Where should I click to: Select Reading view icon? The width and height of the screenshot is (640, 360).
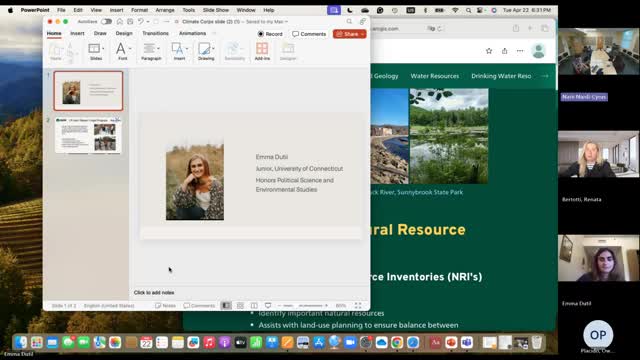click(254, 306)
